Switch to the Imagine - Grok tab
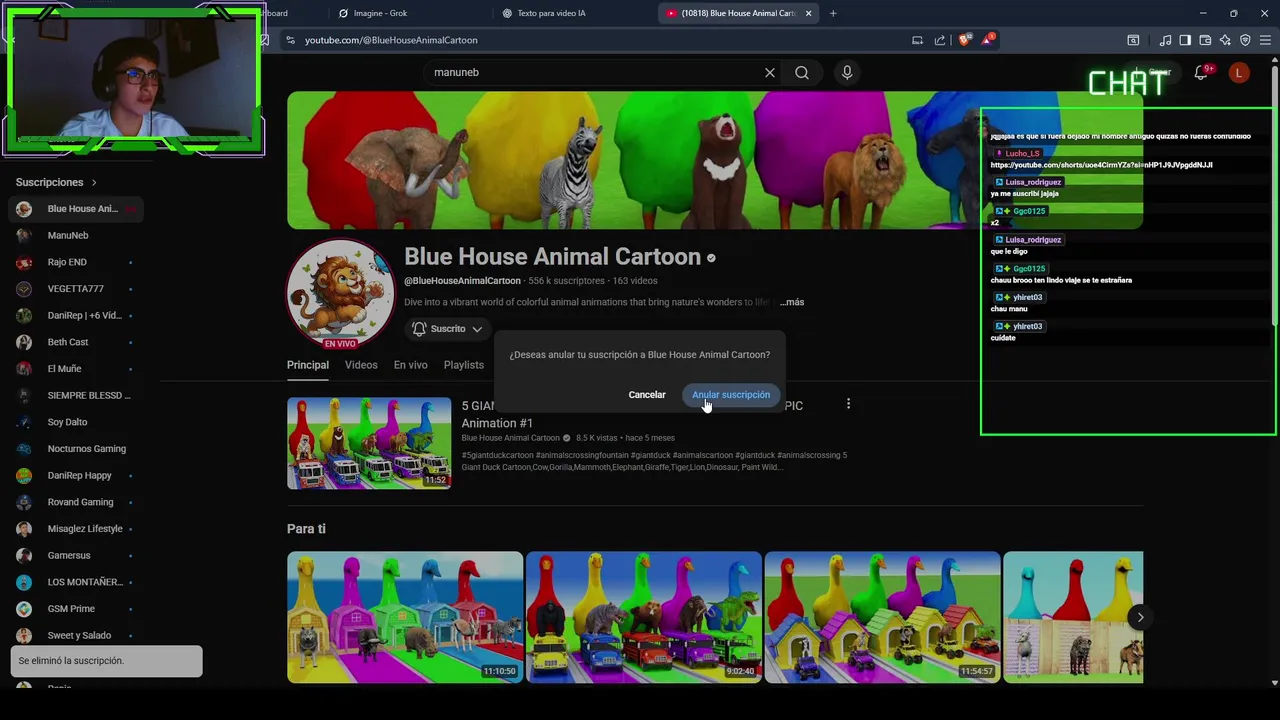 coord(380,13)
